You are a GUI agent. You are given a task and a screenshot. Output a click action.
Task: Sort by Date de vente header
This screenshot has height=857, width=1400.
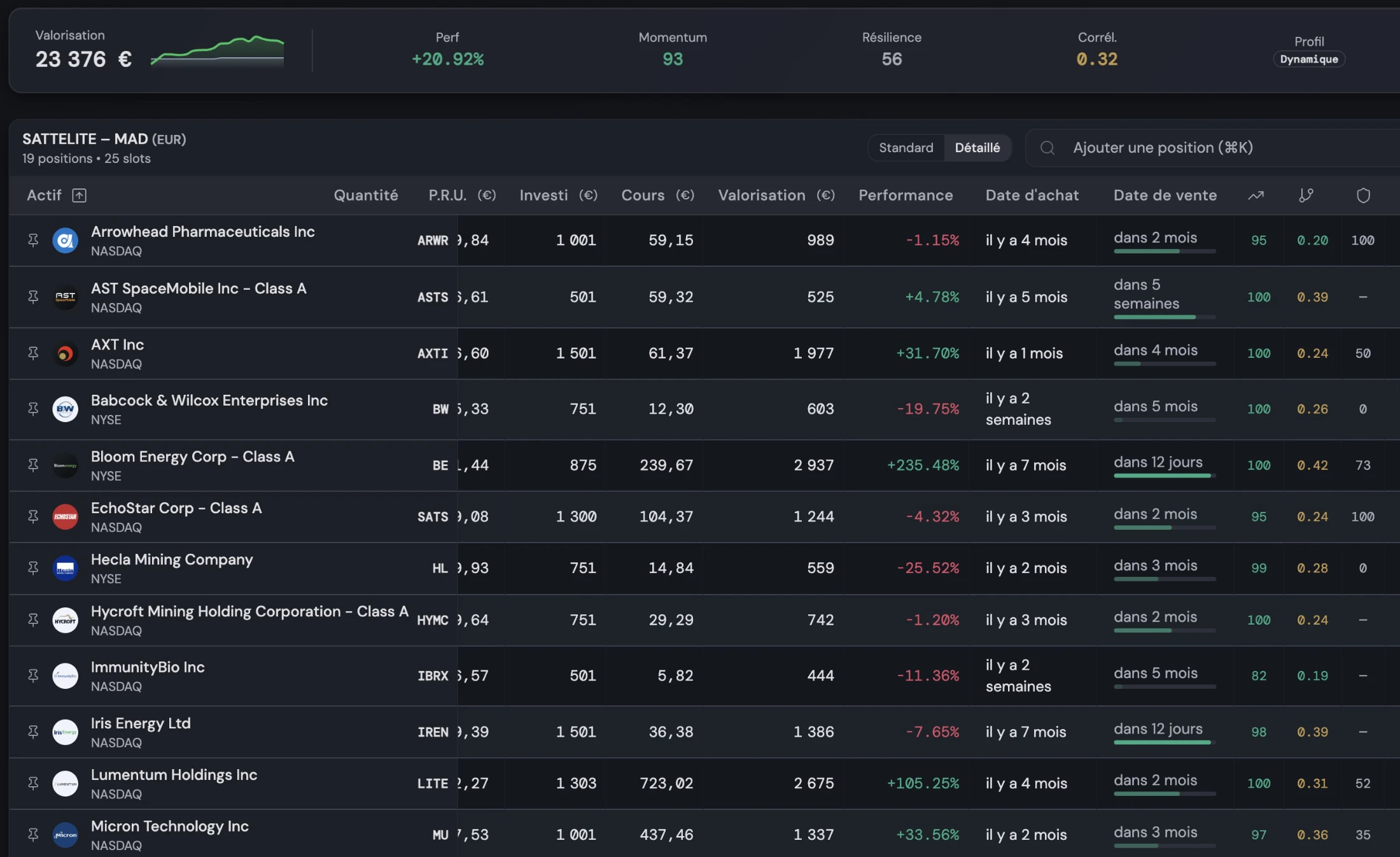(x=1165, y=195)
